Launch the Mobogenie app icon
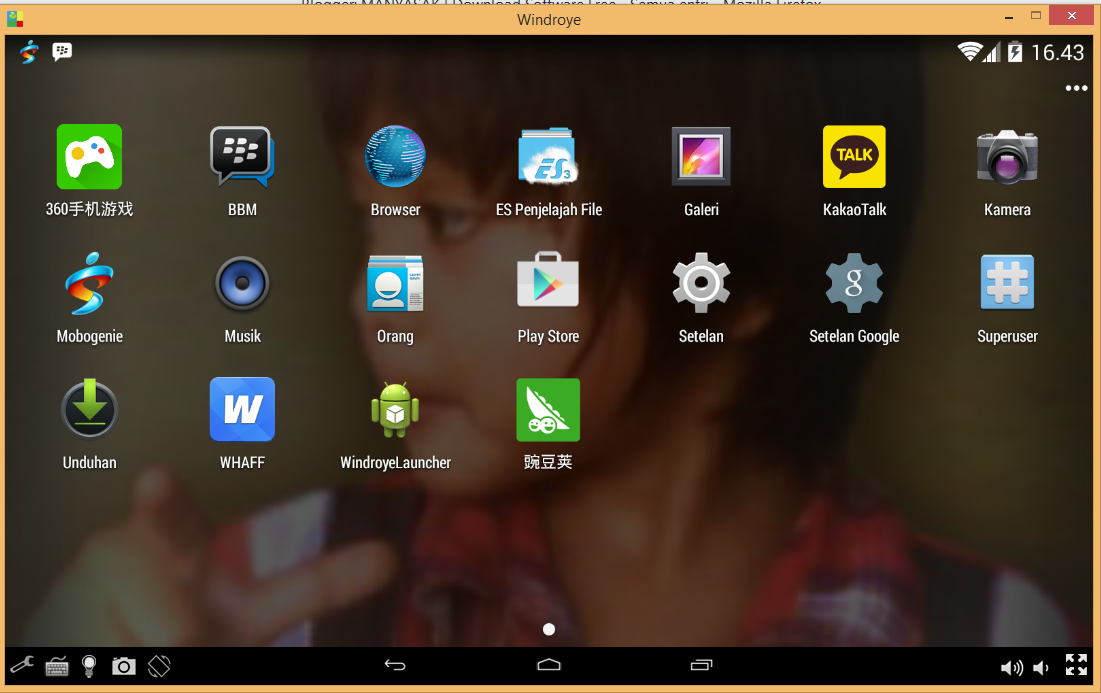 tap(89, 283)
